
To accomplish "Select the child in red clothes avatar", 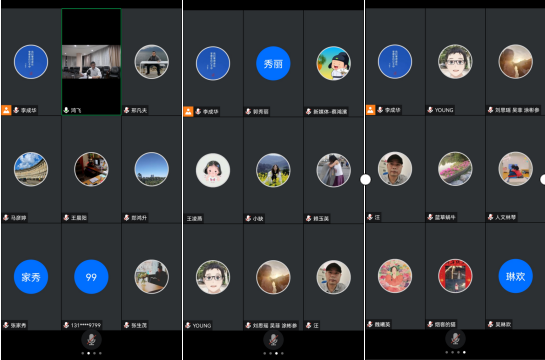I will (x=515, y=169).
